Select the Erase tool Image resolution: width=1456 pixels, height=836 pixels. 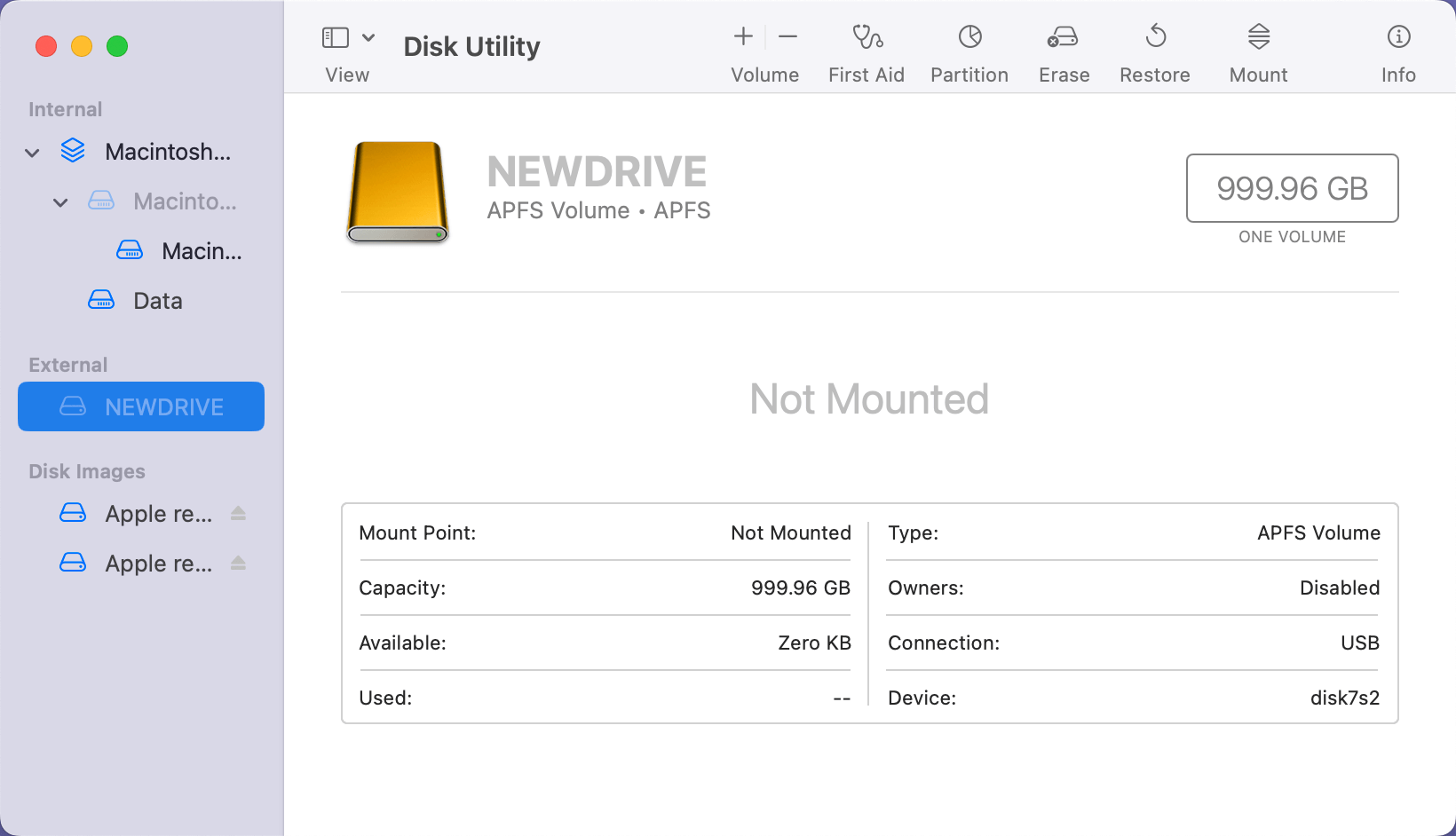[1063, 51]
